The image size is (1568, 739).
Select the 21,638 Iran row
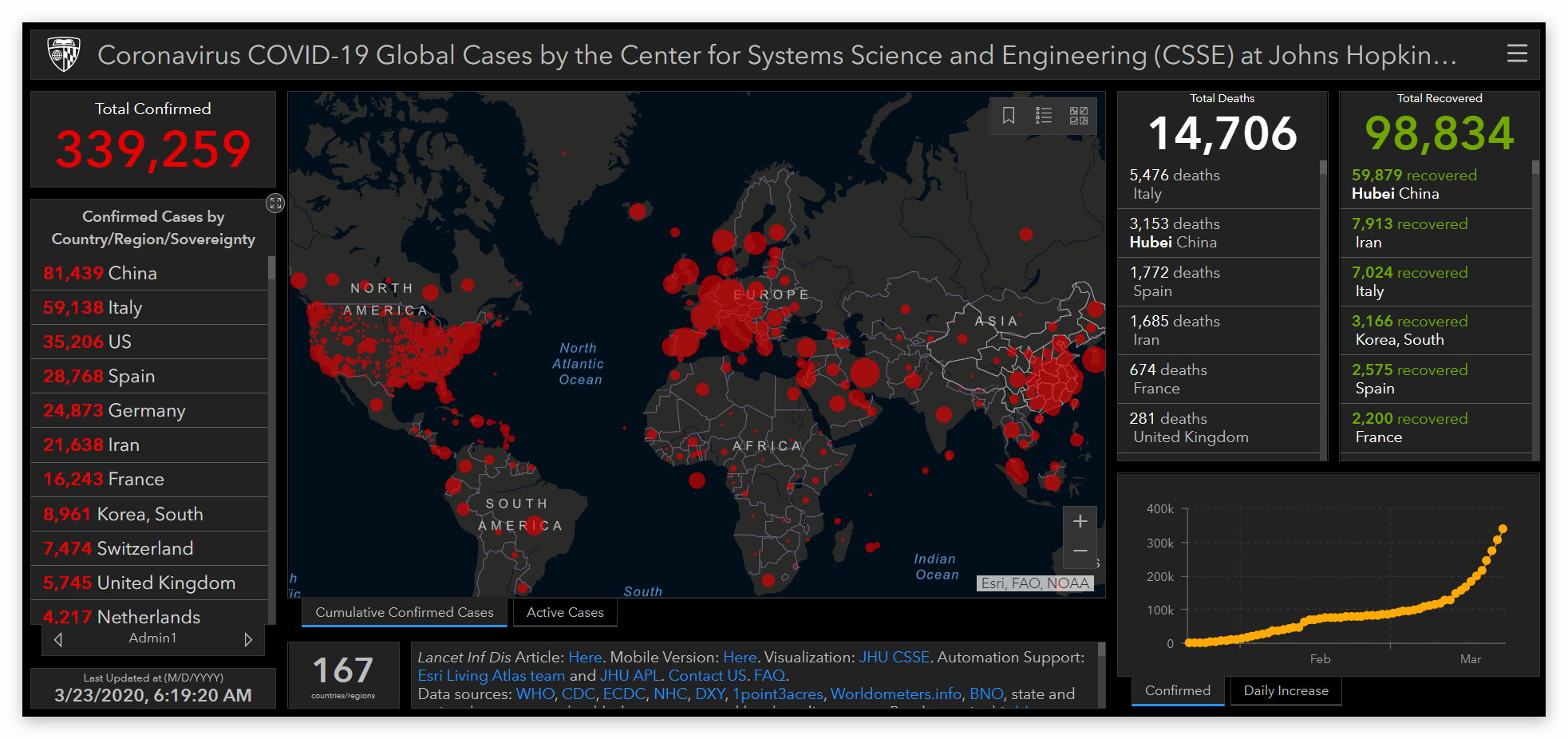[149, 445]
